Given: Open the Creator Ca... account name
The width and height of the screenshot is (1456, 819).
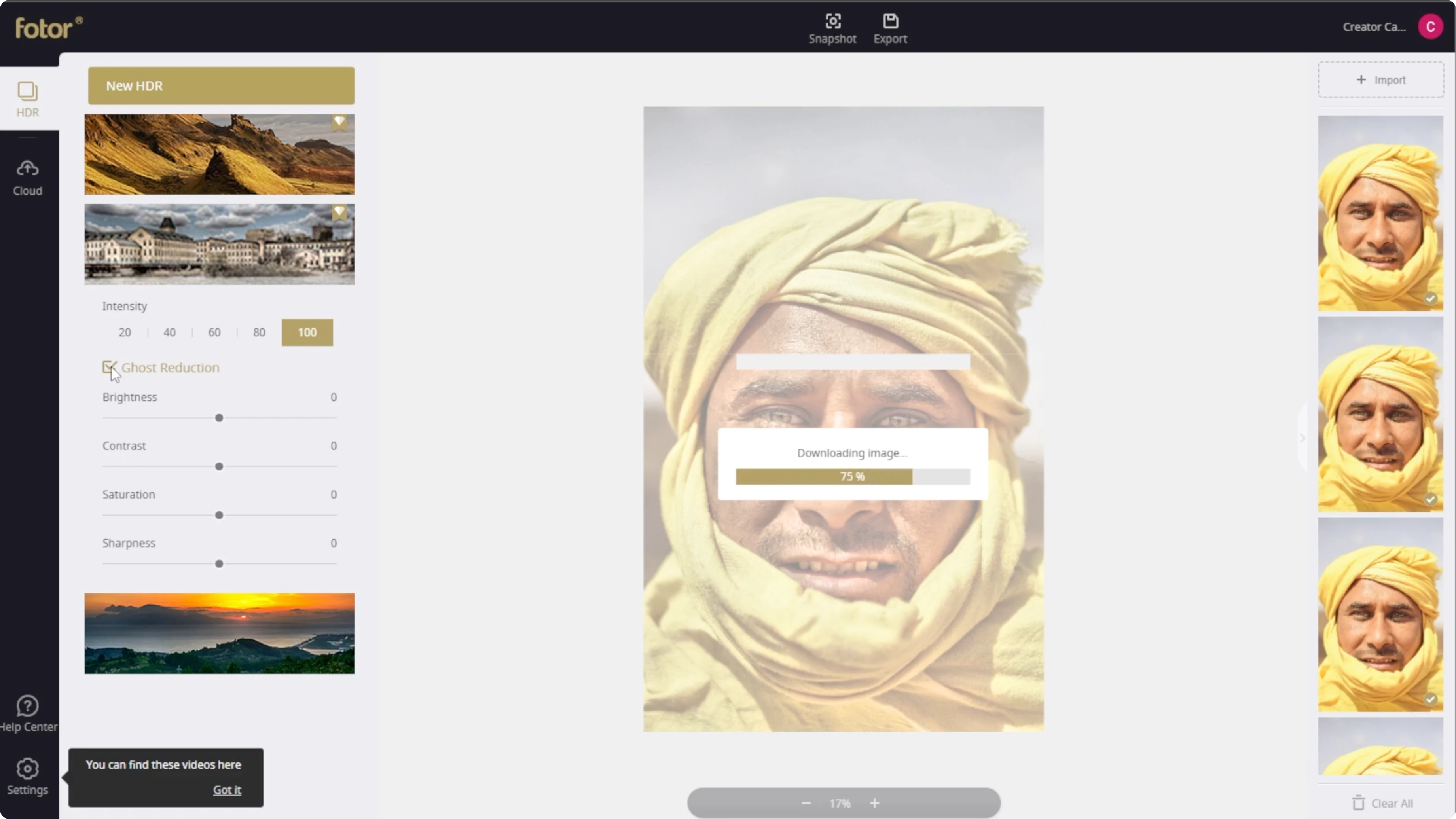Looking at the screenshot, I should (1374, 27).
